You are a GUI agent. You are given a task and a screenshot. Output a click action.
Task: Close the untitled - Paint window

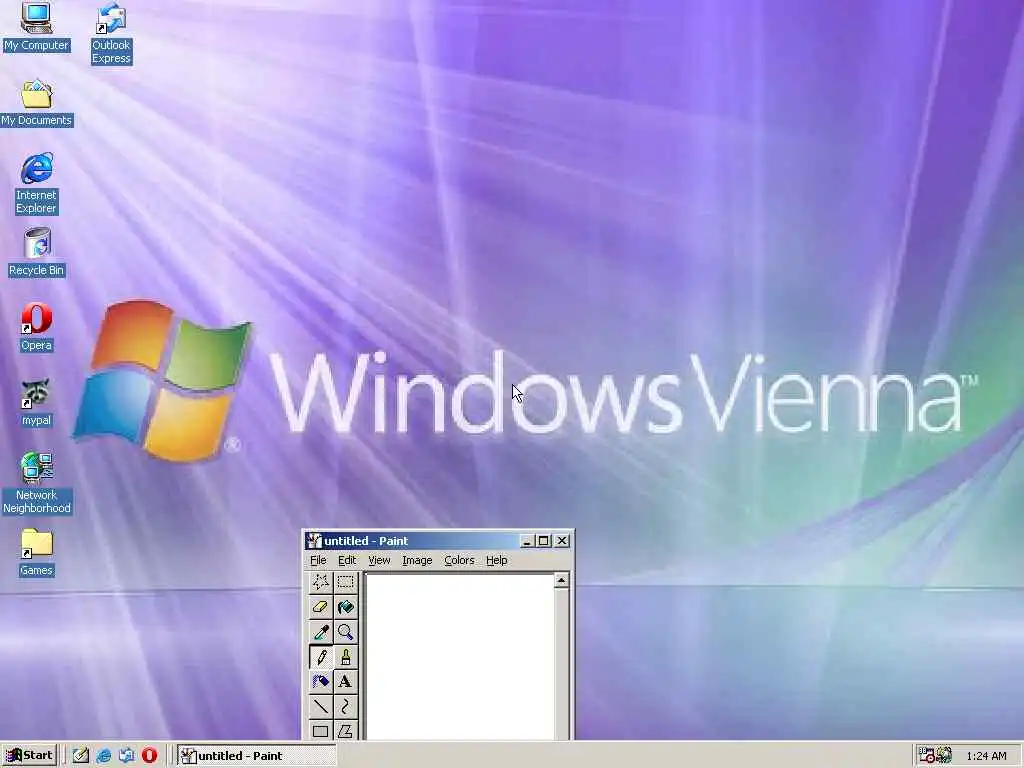(562, 541)
